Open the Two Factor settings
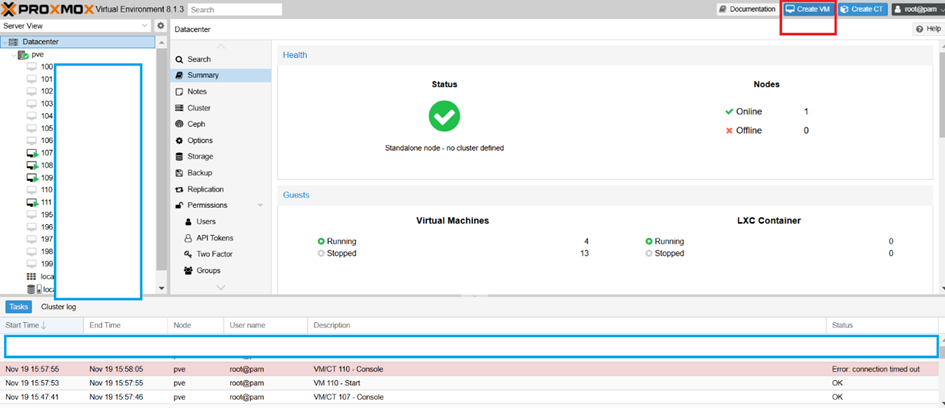Screen dimensions: 945x408 214,254
